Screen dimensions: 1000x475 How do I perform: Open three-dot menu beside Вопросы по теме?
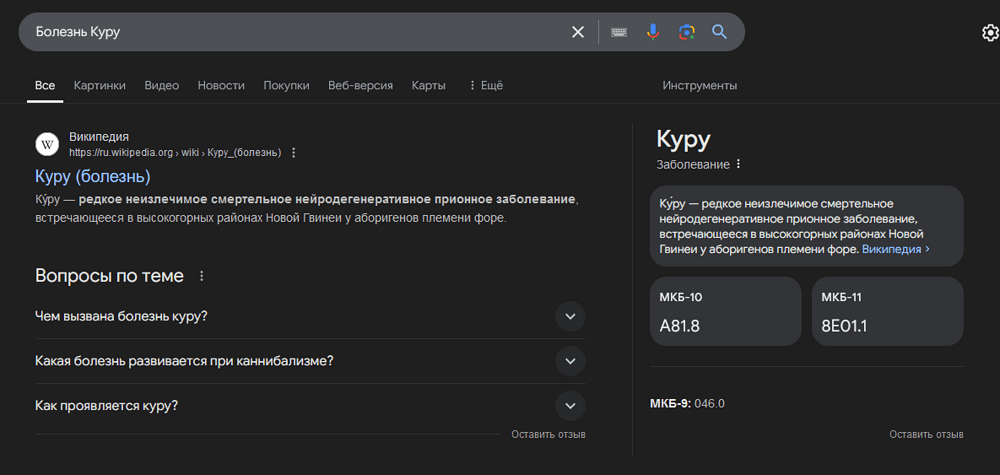click(x=202, y=276)
